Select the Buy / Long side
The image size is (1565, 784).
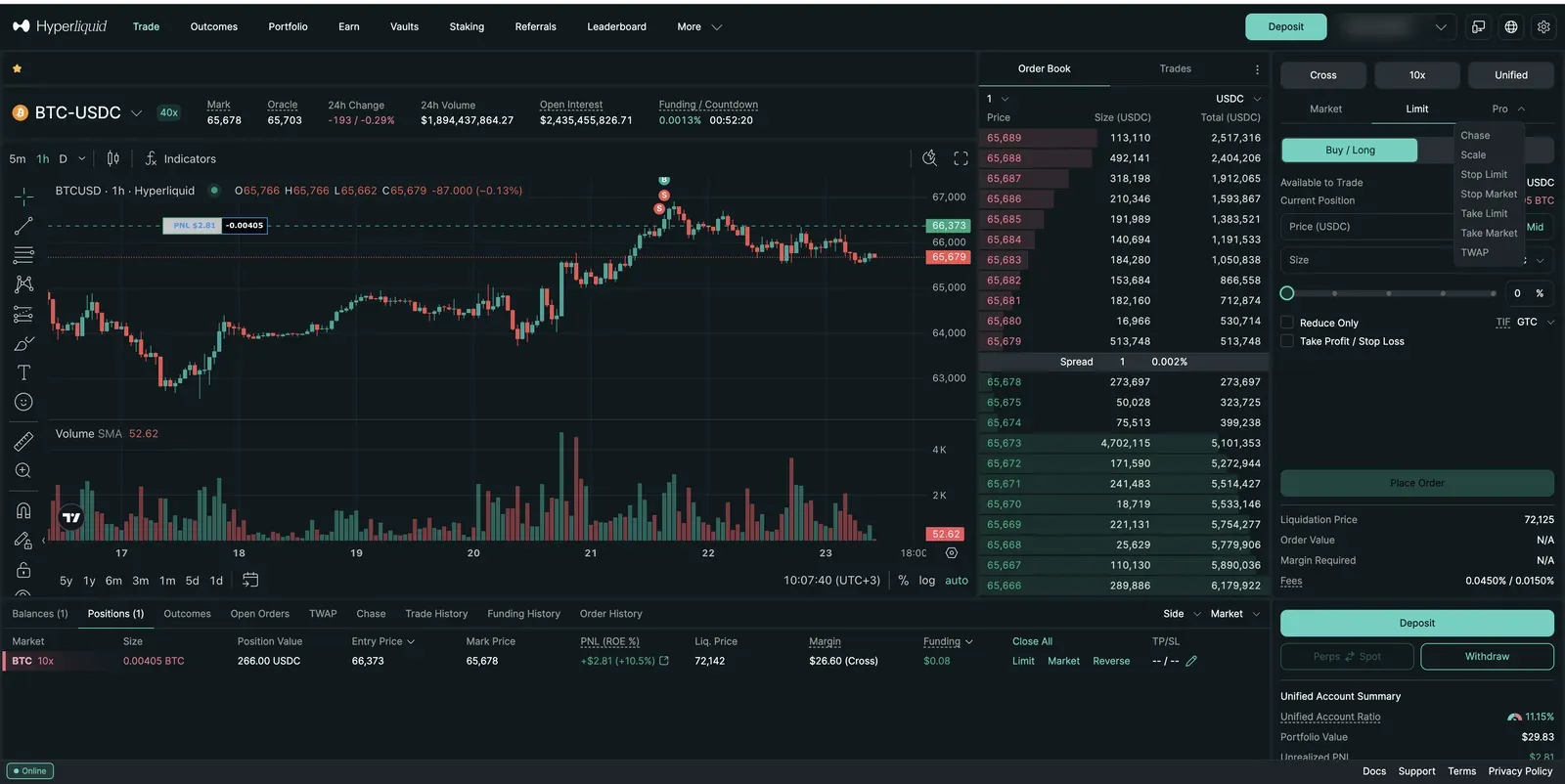[x=1350, y=150]
